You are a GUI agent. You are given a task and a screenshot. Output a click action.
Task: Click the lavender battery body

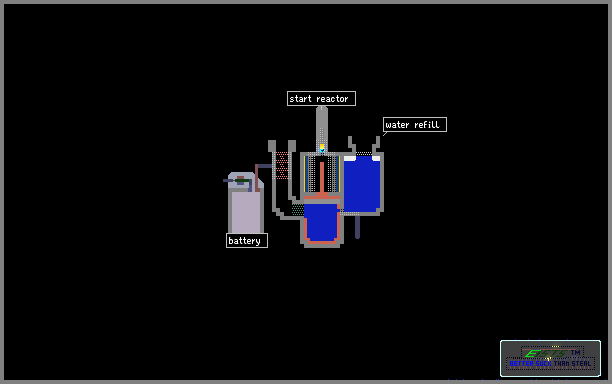[246, 211]
